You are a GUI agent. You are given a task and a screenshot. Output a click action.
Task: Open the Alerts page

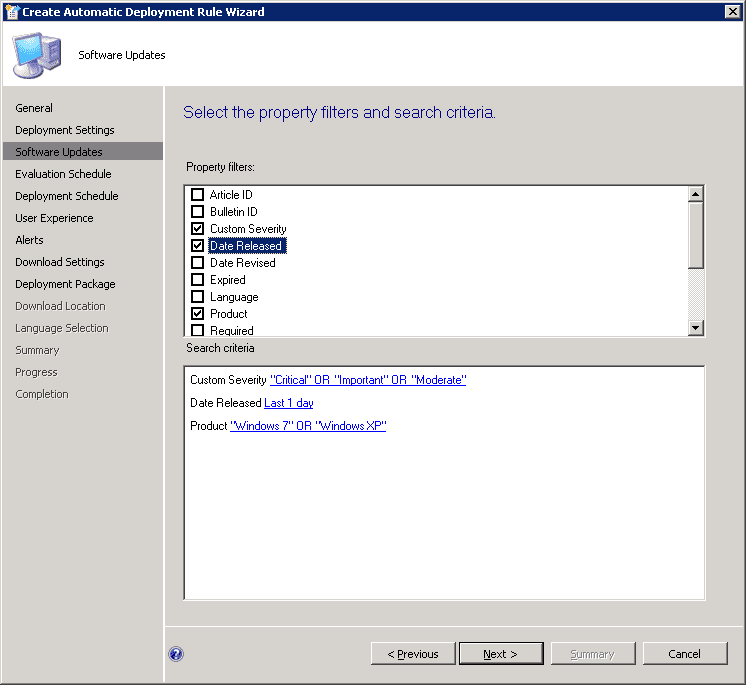point(29,240)
